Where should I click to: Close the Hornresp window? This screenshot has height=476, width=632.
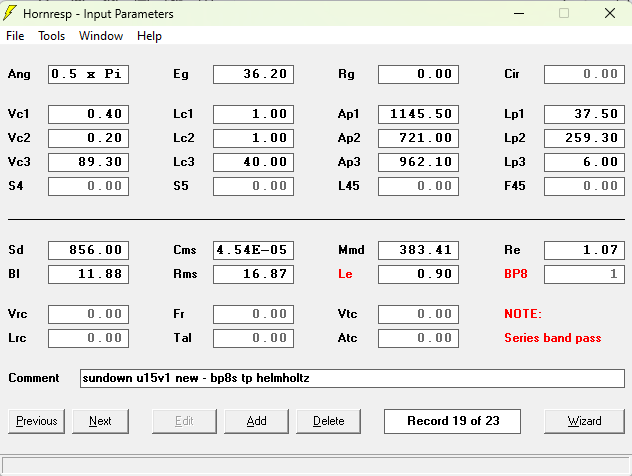(610, 13)
